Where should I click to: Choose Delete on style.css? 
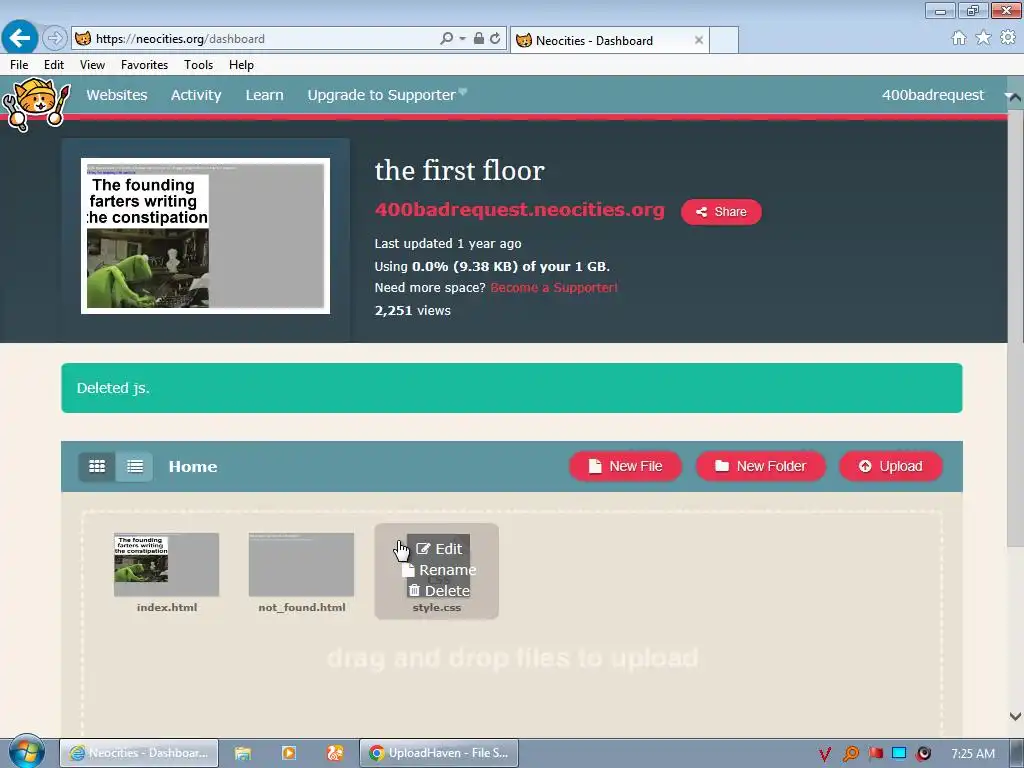click(440, 590)
